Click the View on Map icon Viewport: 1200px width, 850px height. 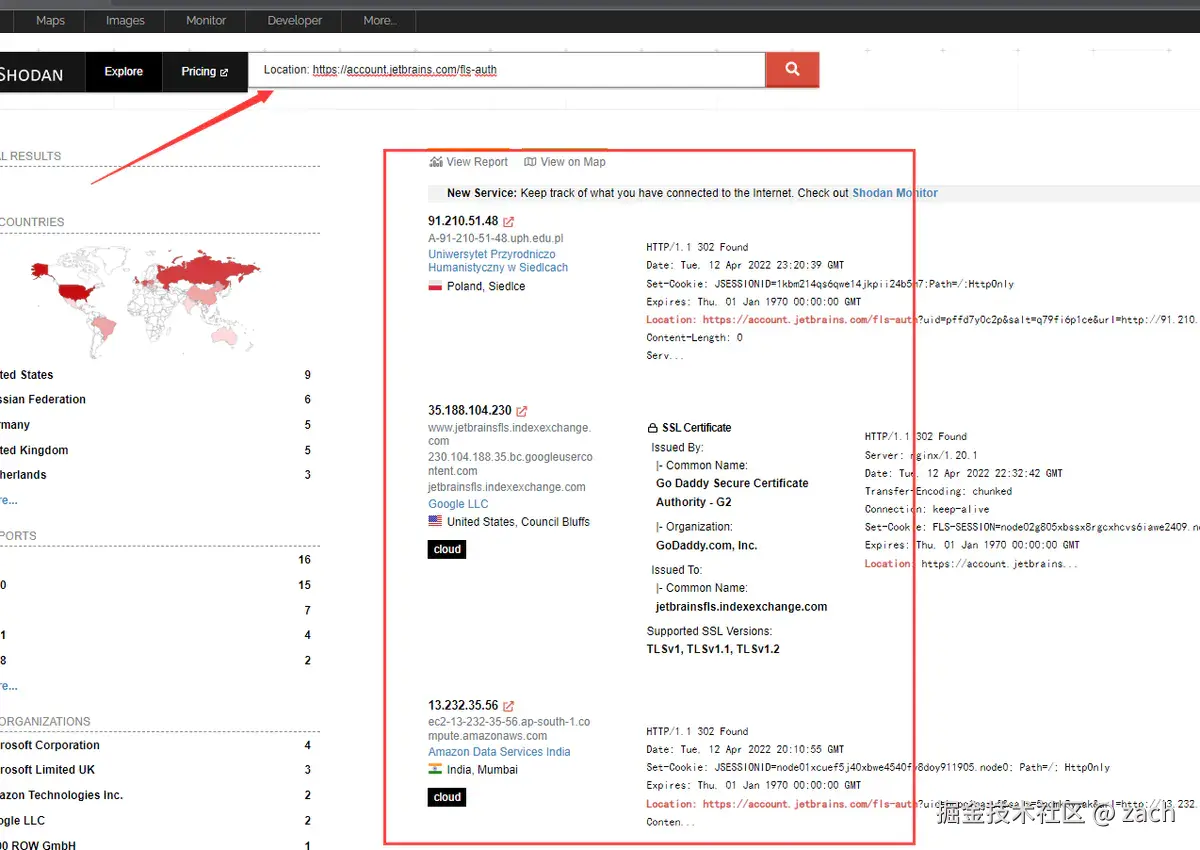point(530,162)
